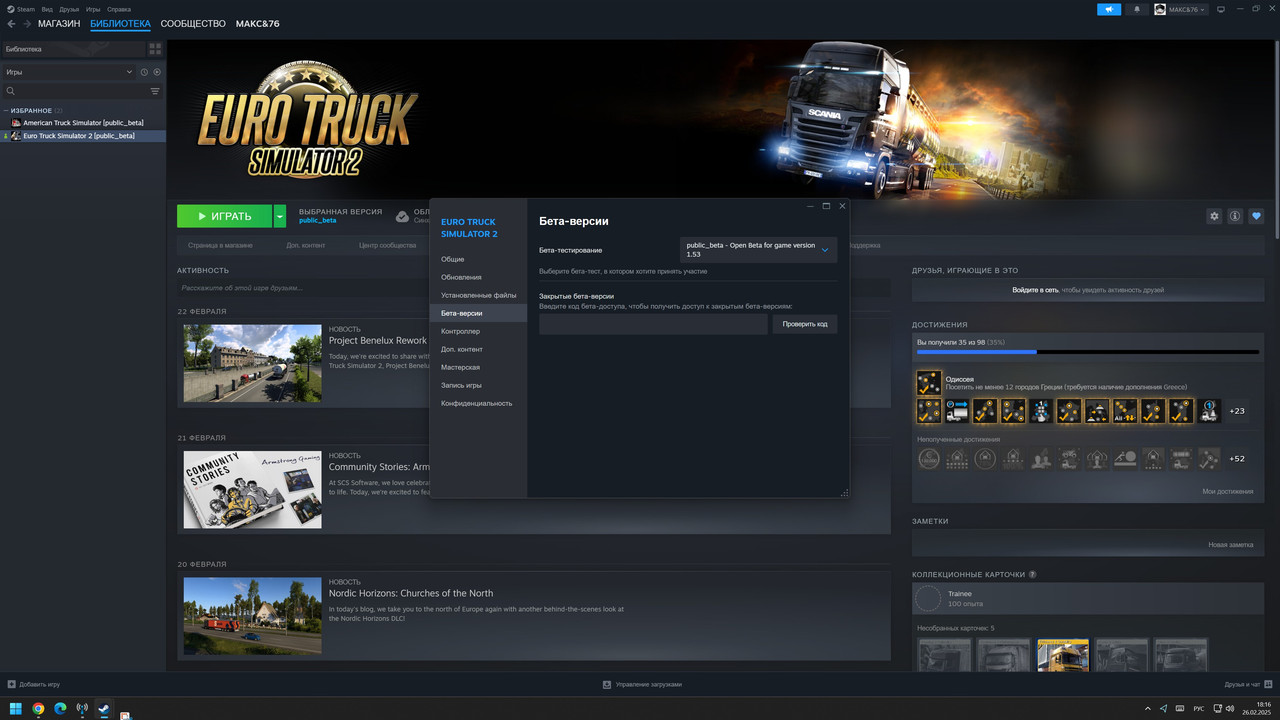1280x720 pixels.
Task: Open Друзья menu
Action: (x=69, y=9)
